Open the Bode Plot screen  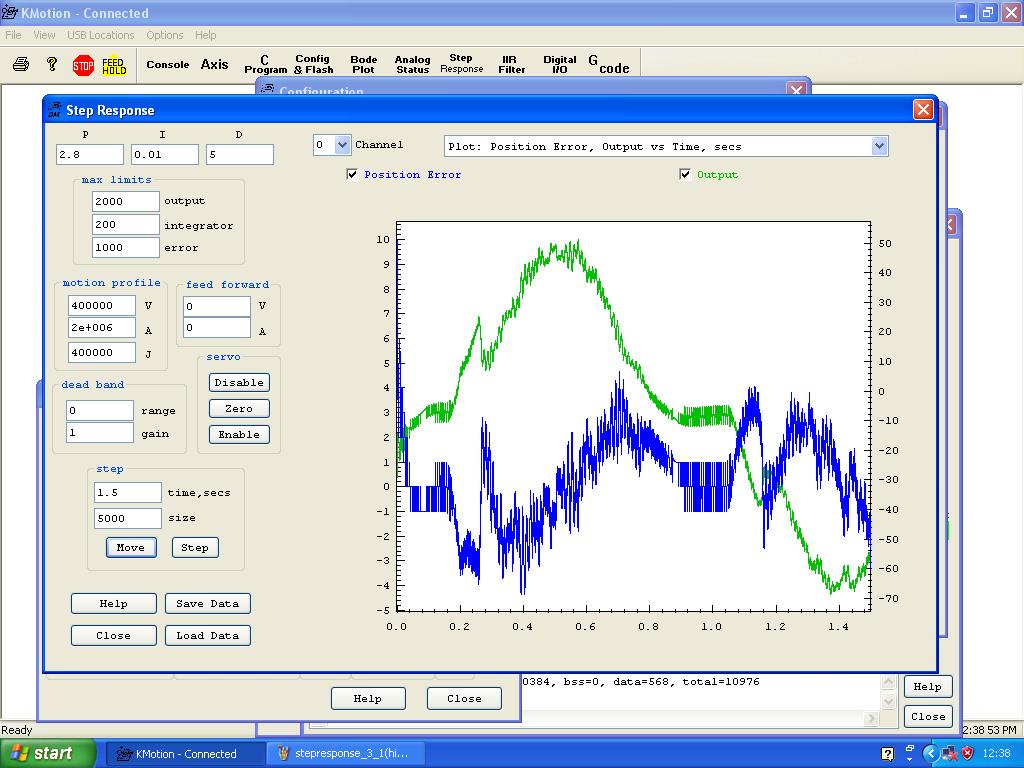(x=364, y=65)
